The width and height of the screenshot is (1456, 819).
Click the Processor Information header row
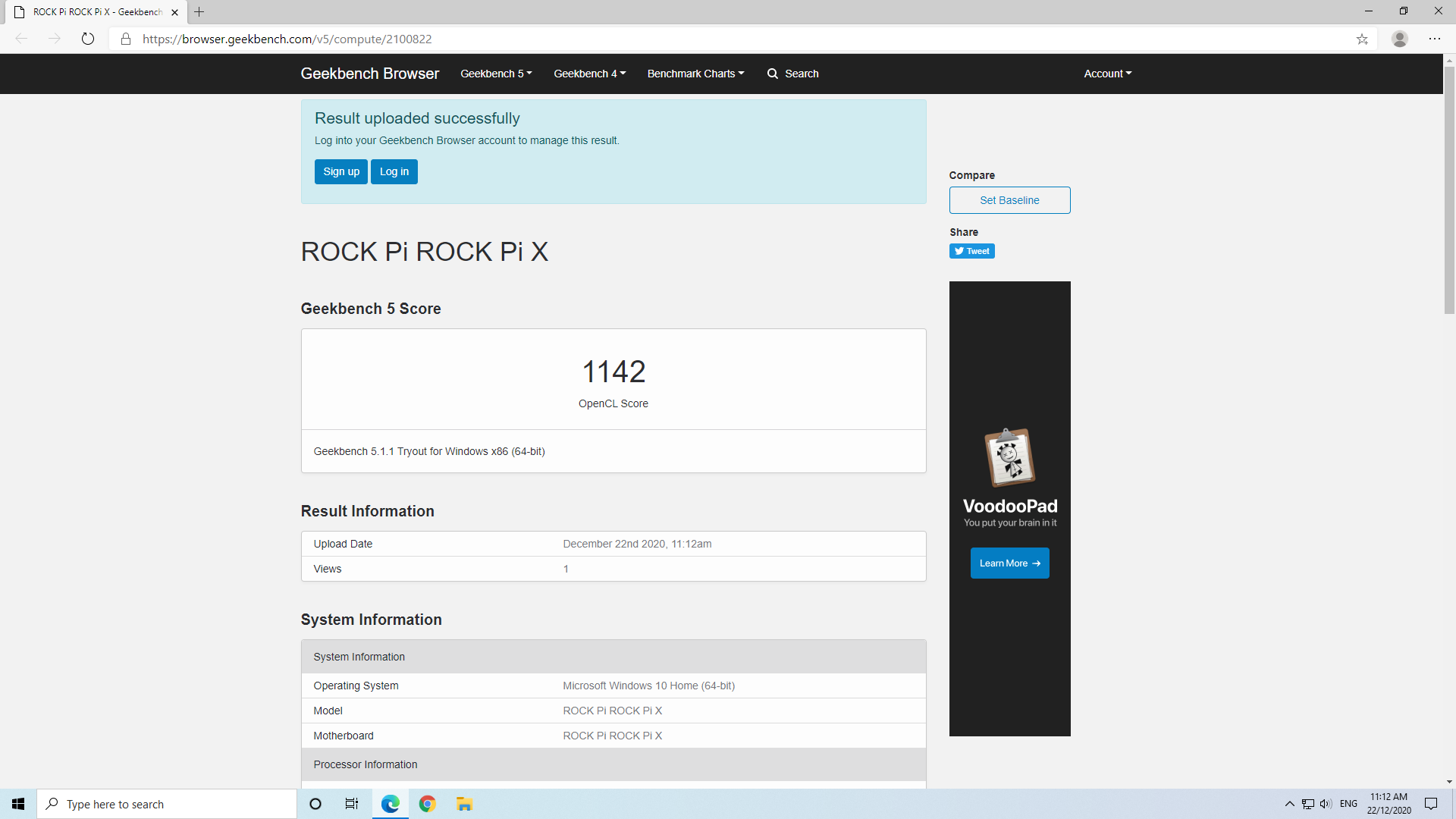pyautogui.click(x=613, y=764)
